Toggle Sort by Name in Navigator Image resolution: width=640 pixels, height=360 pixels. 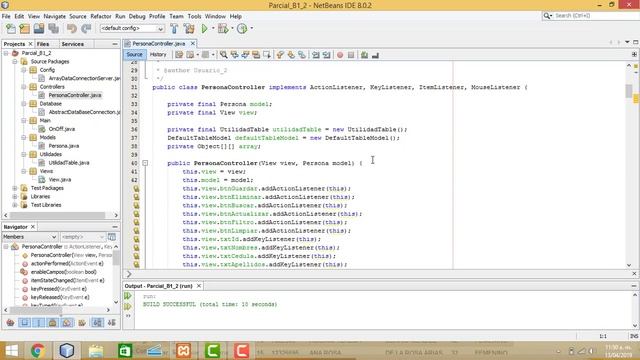point(98,323)
